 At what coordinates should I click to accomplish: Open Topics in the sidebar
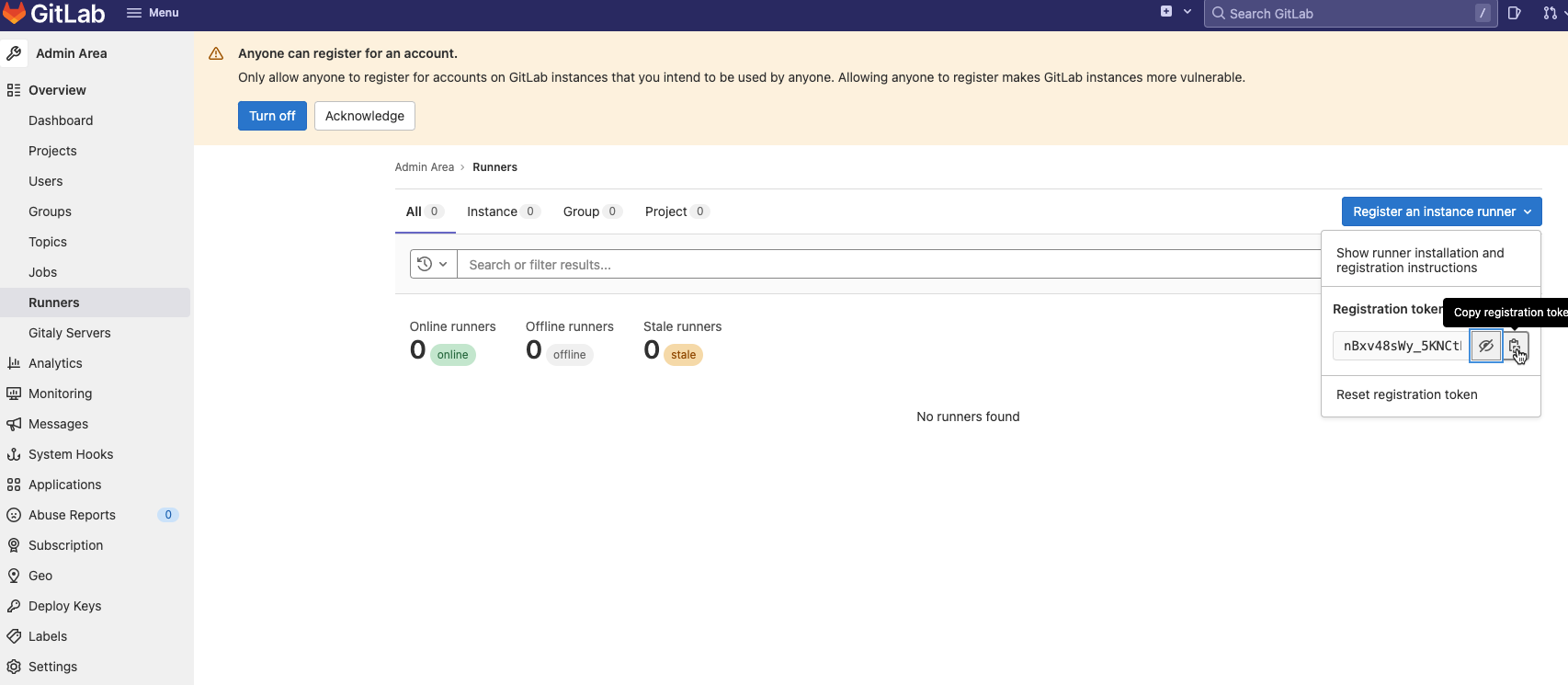point(48,242)
